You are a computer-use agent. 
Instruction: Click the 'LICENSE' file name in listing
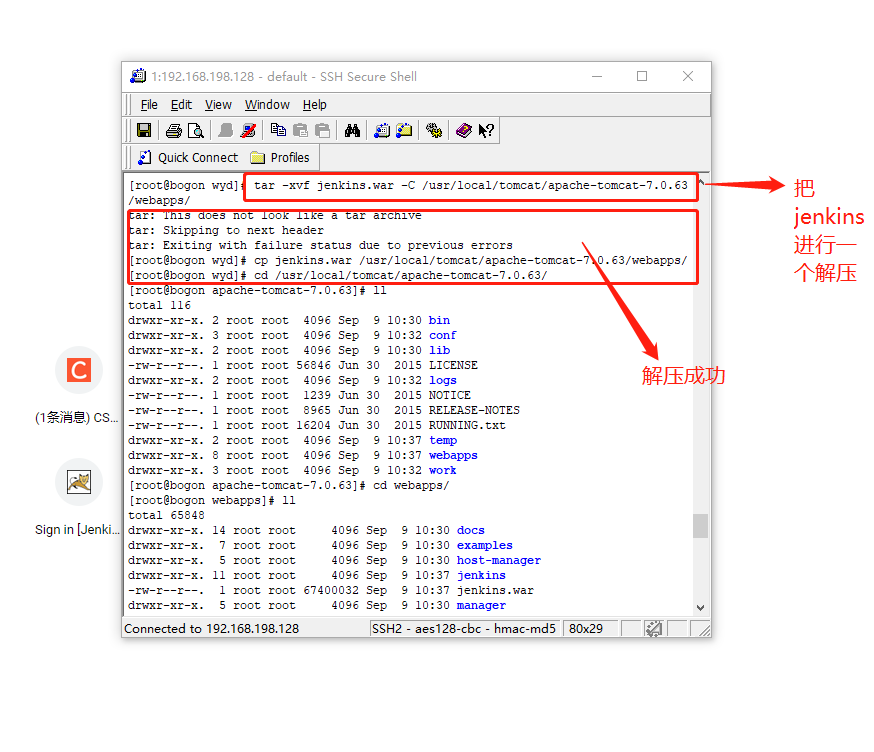pos(453,365)
